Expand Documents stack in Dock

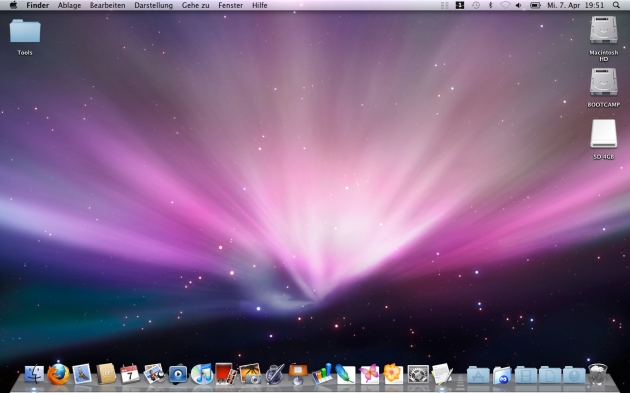[x=550, y=375]
